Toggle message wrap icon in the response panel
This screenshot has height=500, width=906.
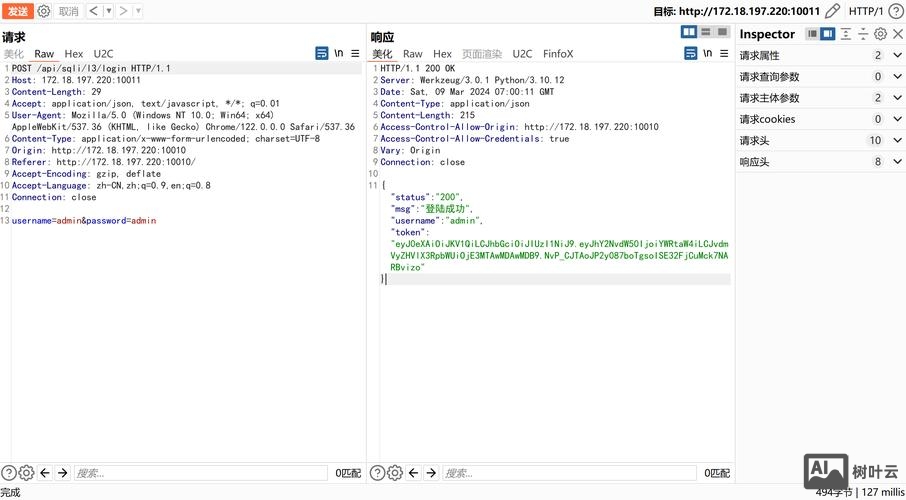(x=689, y=53)
